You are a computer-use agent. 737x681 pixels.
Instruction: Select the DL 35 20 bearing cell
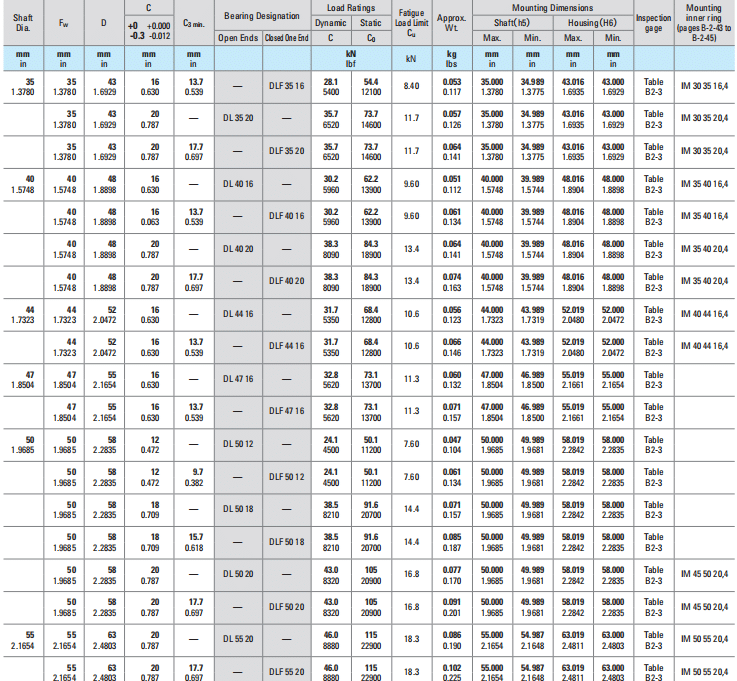pos(238,118)
